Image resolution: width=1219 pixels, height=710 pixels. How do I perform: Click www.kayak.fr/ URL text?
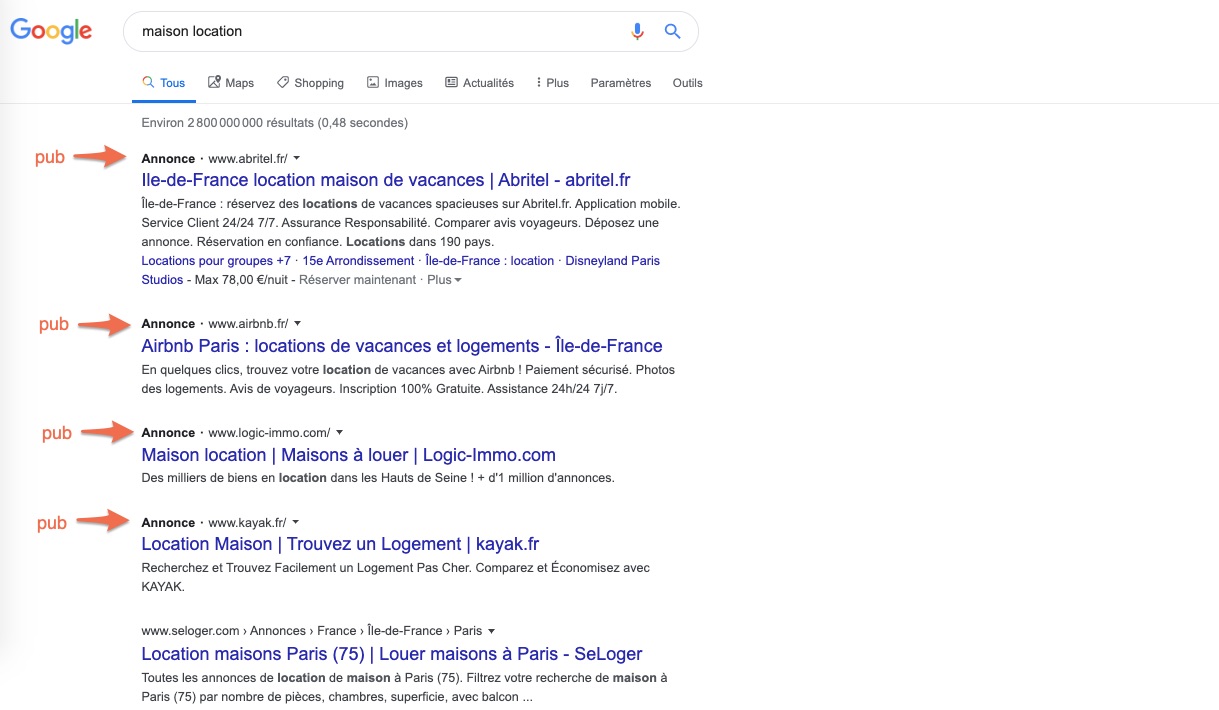coord(247,523)
